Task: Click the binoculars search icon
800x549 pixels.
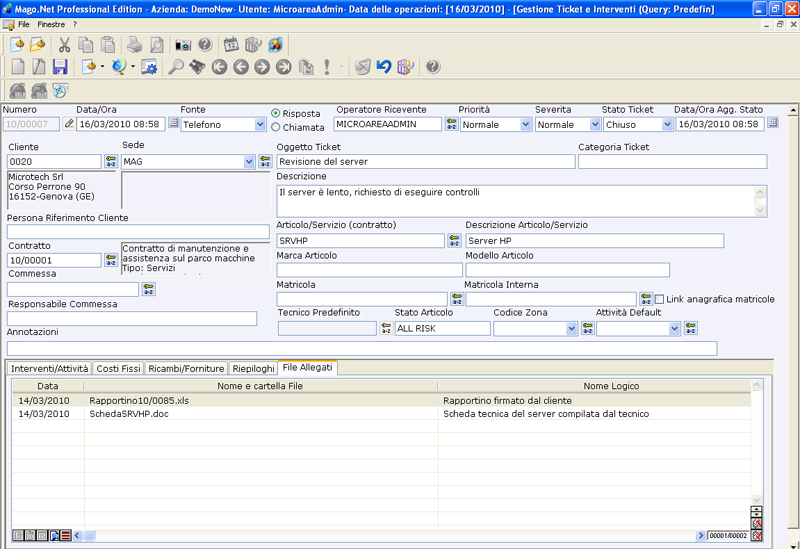Action: 197,67
